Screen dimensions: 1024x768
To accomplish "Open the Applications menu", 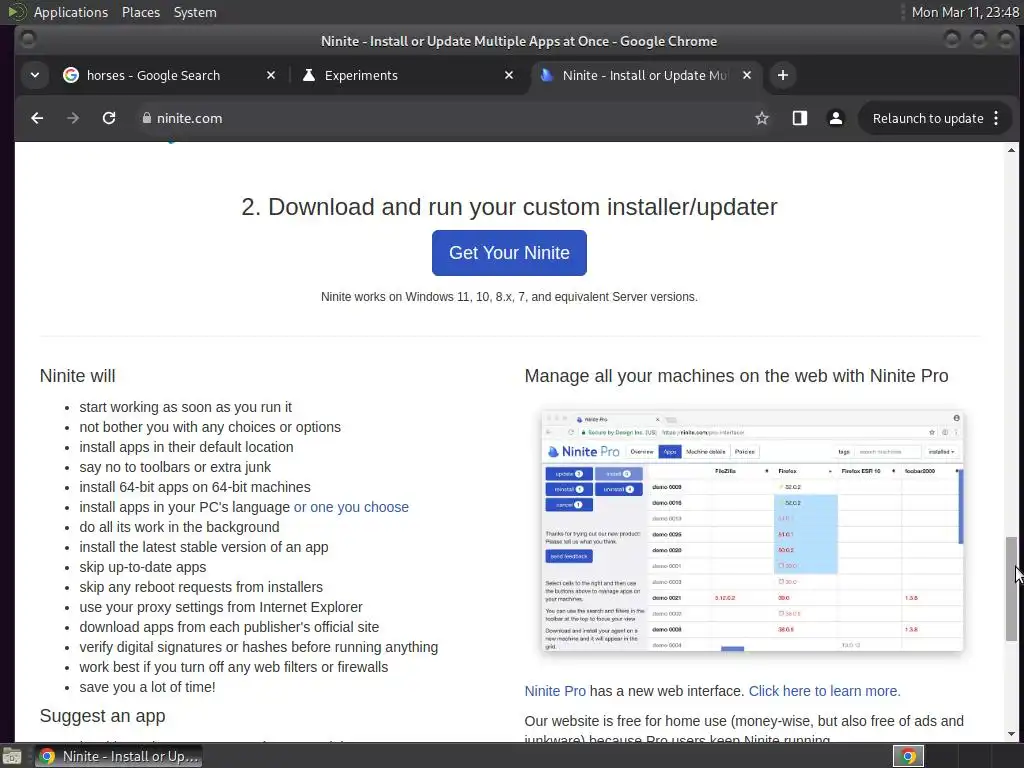I will [x=71, y=12].
